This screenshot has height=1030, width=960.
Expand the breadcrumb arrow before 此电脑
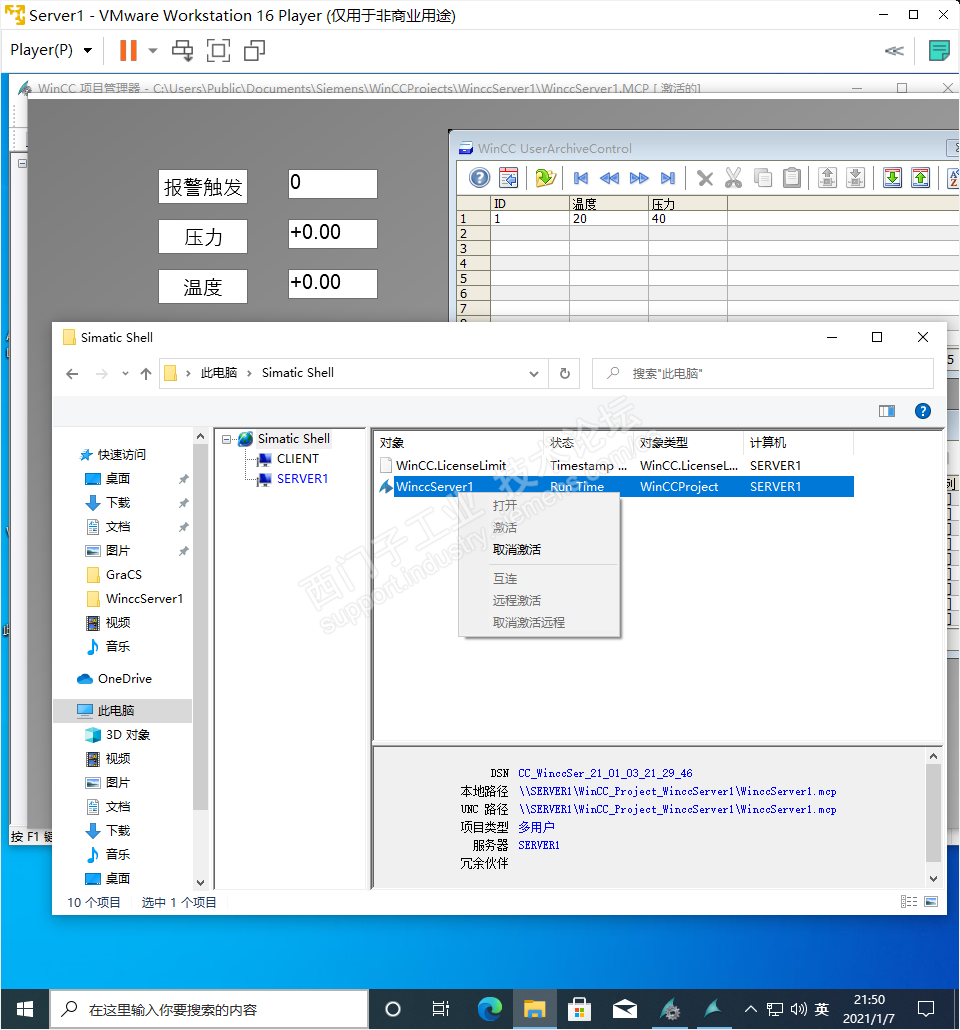(x=188, y=373)
